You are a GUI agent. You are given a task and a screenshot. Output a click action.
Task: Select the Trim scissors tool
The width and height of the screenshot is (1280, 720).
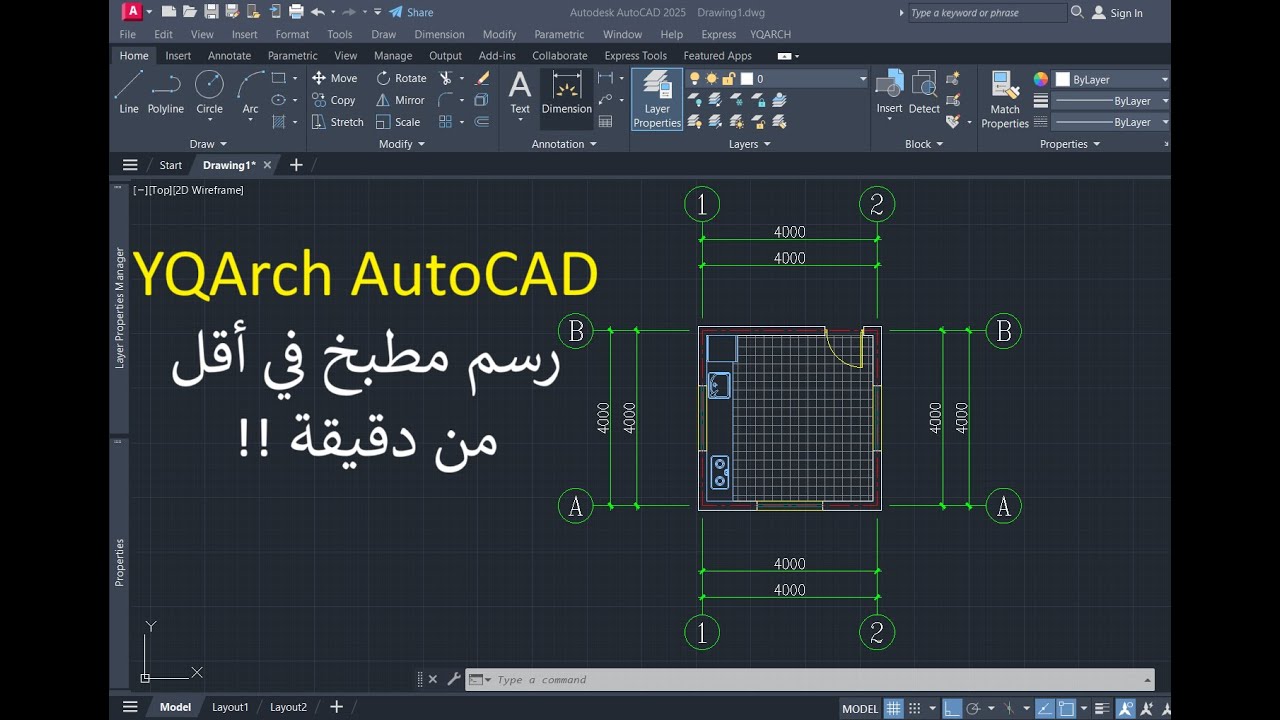[446, 78]
